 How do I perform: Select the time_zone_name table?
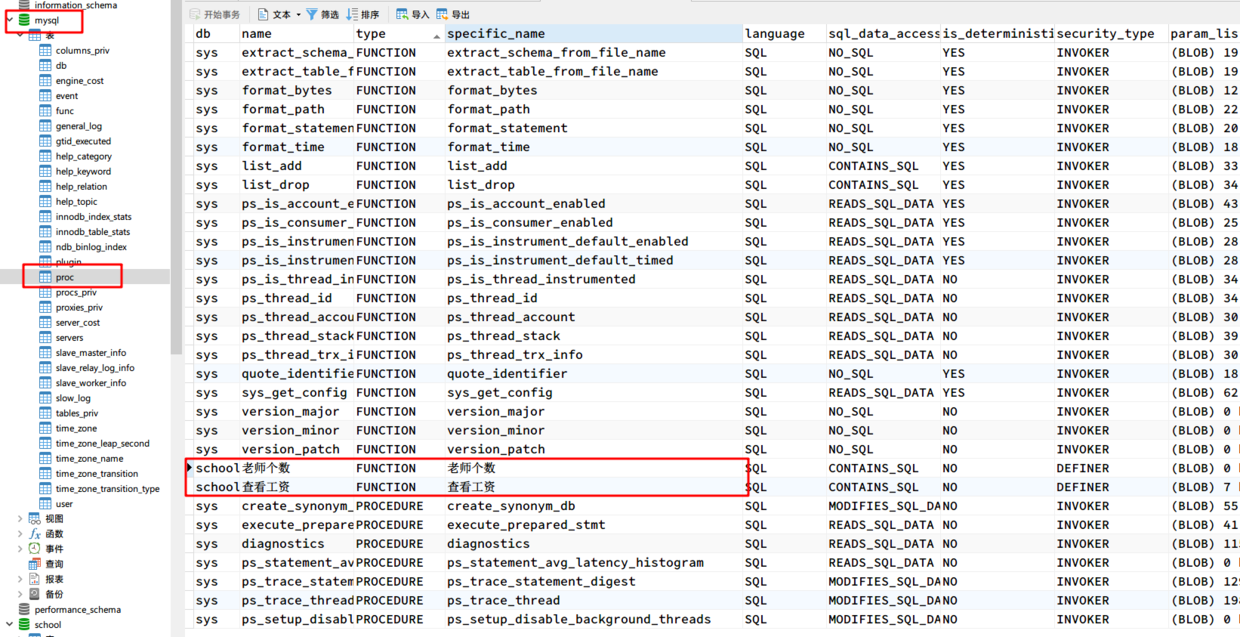pos(89,458)
